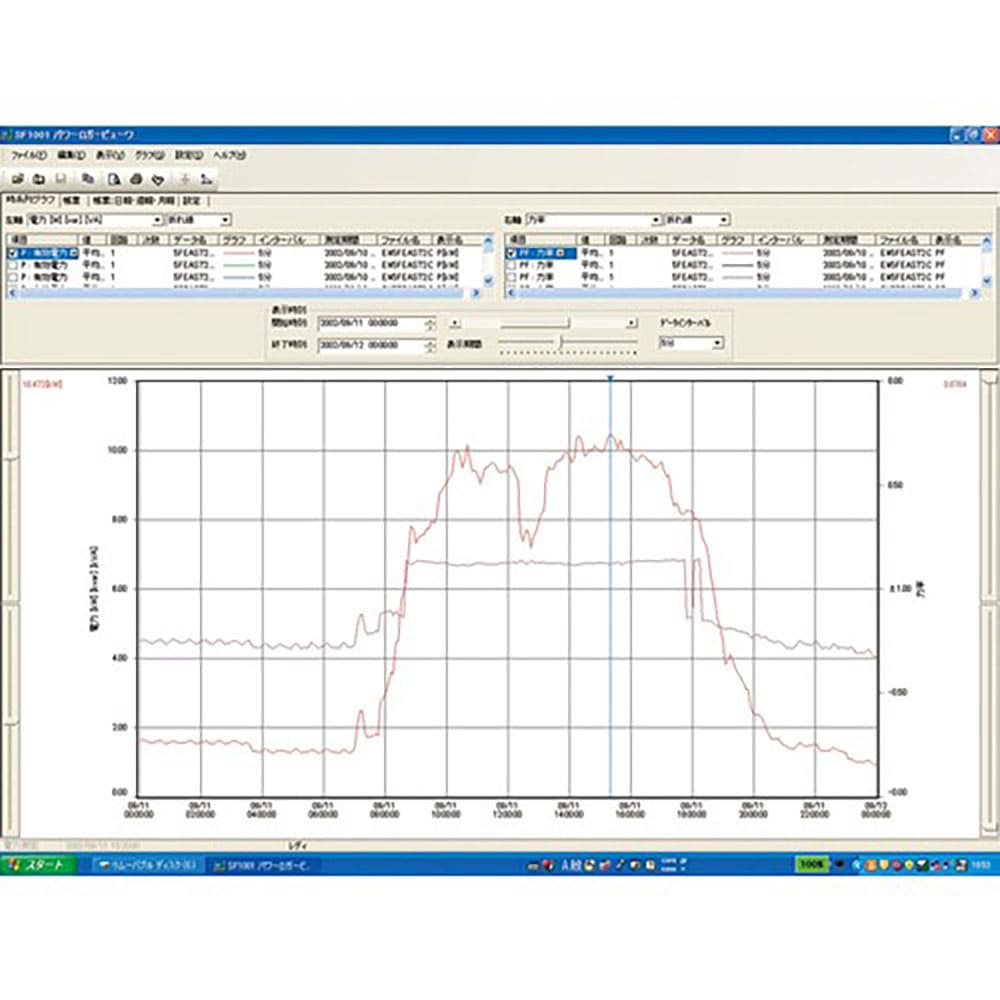This screenshot has height=1000, width=1000.
Task: Uncheck the first PF:力率 row checkbox
Action: pos(512,254)
